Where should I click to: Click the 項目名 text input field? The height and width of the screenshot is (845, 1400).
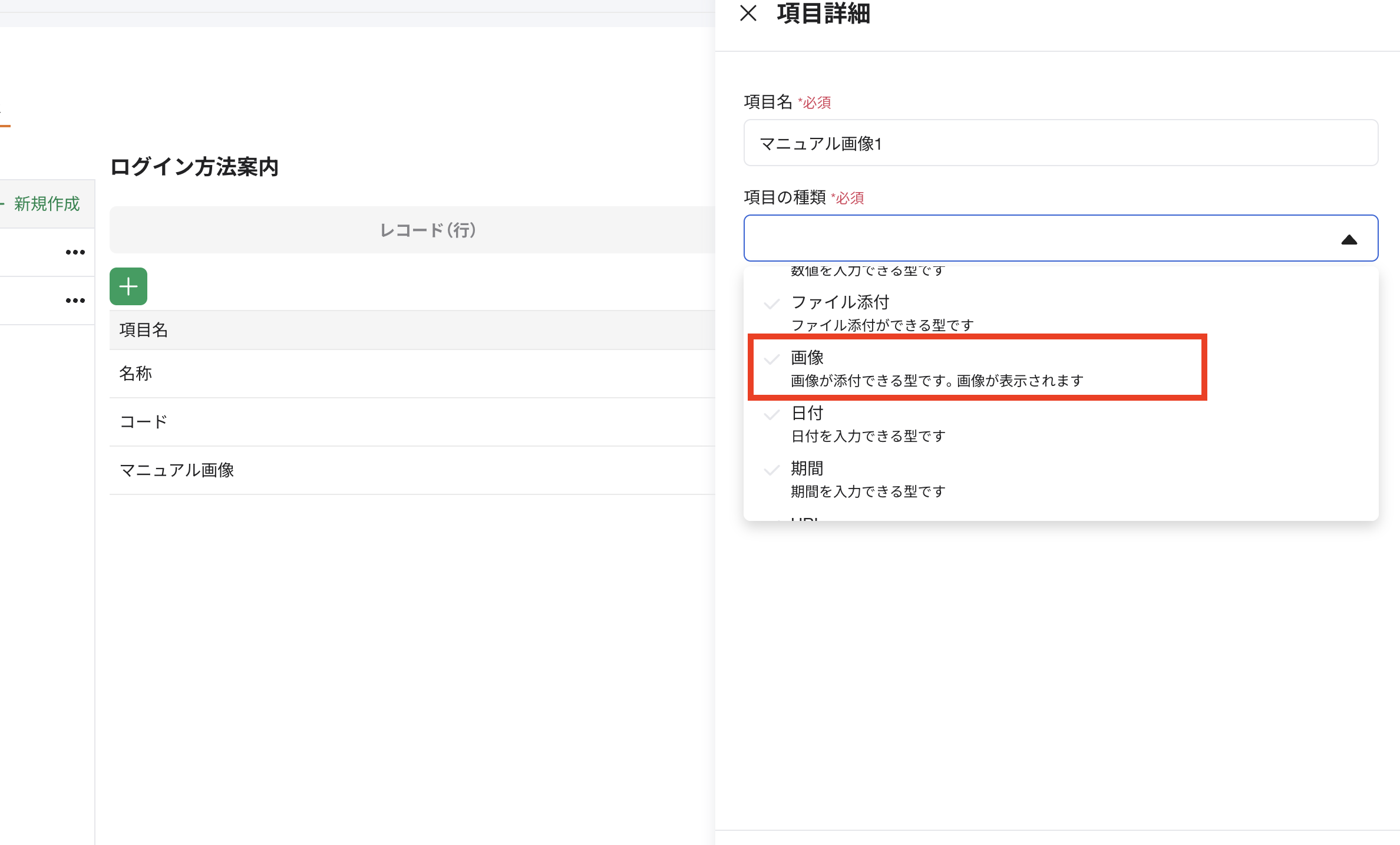click(x=1061, y=143)
